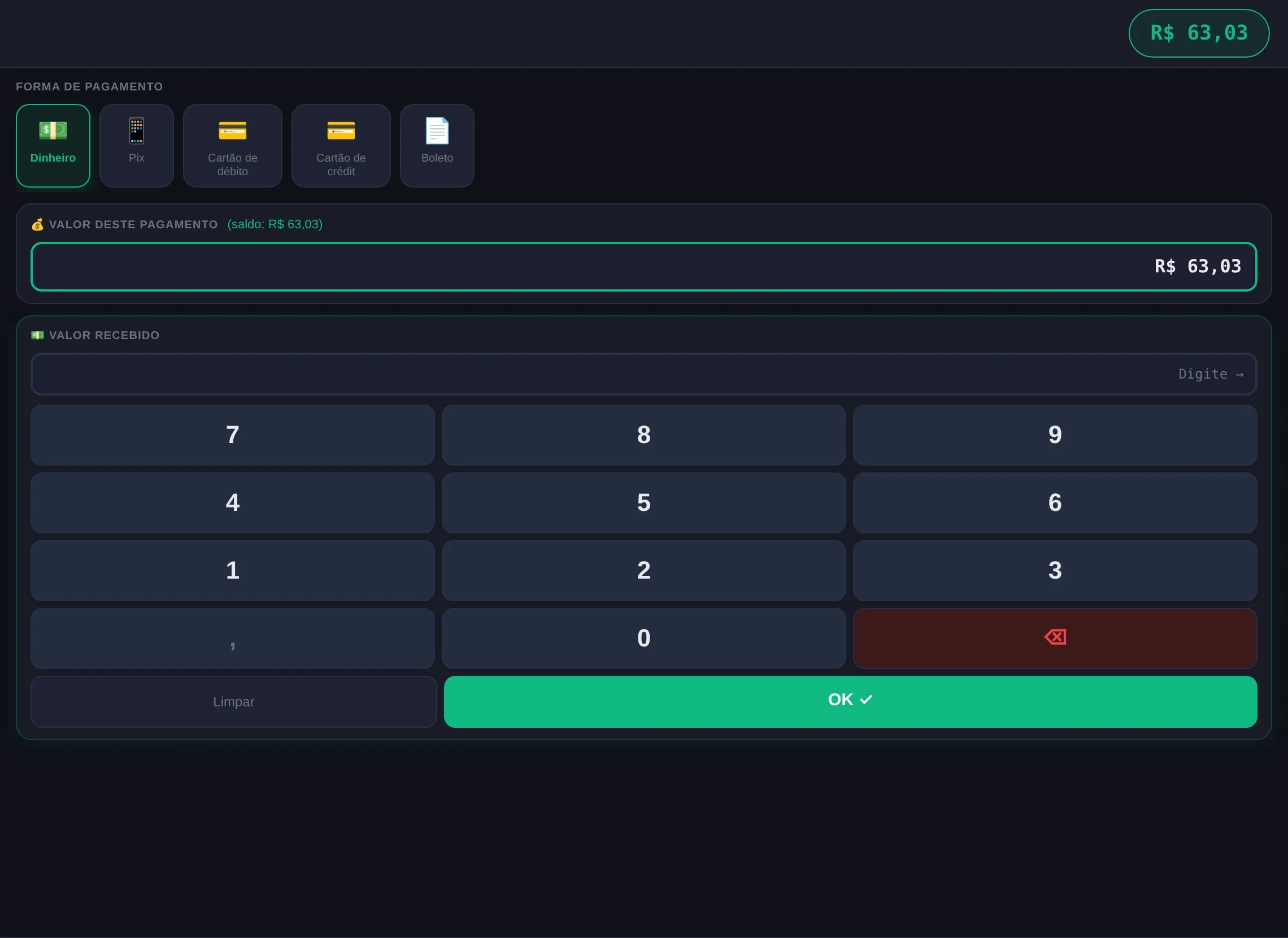Tap keypad digit 3
The image size is (1288, 938).
(x=1055, y=570)
